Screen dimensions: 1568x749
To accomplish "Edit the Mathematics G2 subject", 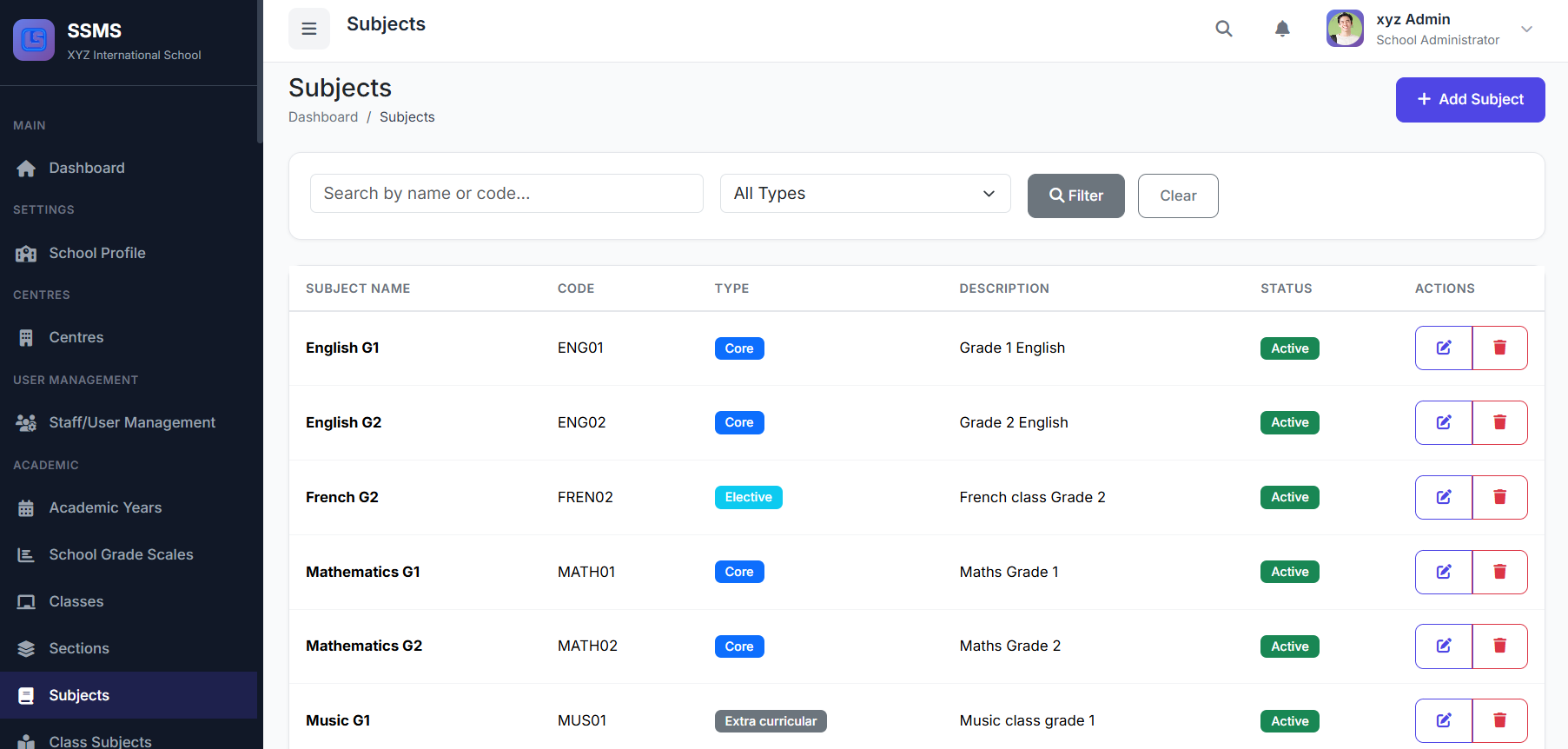I will [x=1443, y=646].
